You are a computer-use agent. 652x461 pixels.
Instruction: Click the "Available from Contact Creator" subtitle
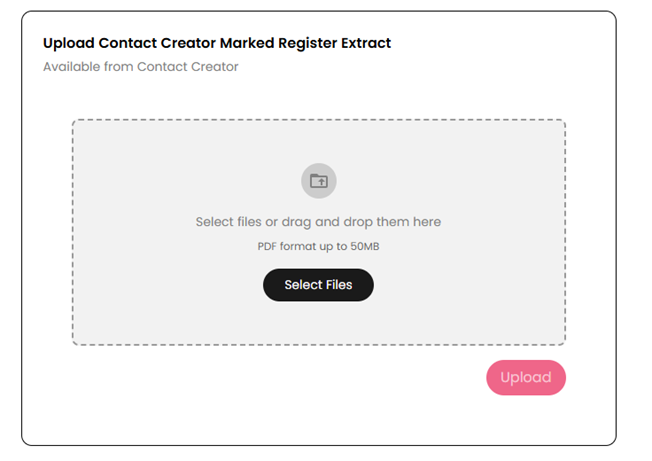[x=140, y=67]
